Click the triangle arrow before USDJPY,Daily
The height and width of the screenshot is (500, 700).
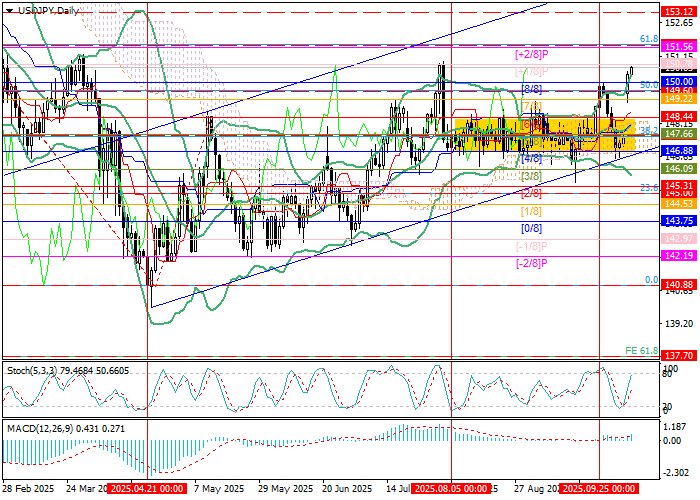click(x=10, y=11)
